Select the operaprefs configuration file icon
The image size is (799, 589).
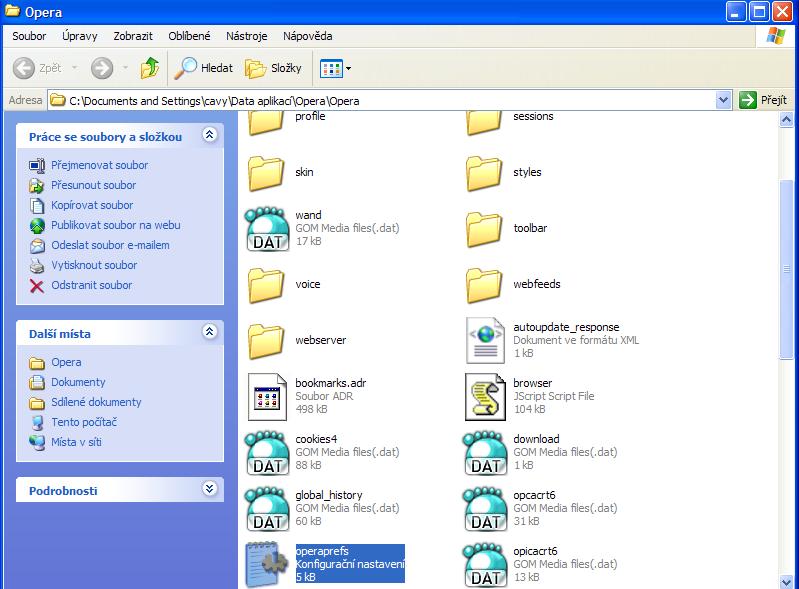267,564
